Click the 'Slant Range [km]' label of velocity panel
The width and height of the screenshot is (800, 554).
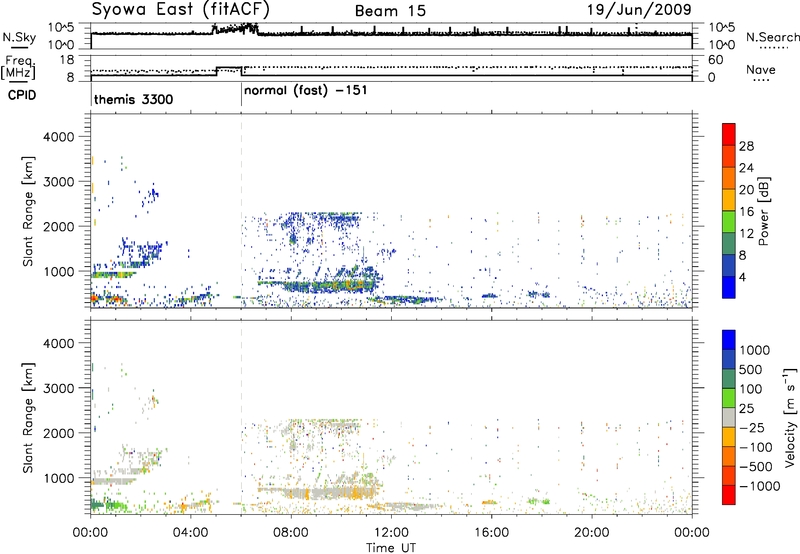[x=28, y=417]
